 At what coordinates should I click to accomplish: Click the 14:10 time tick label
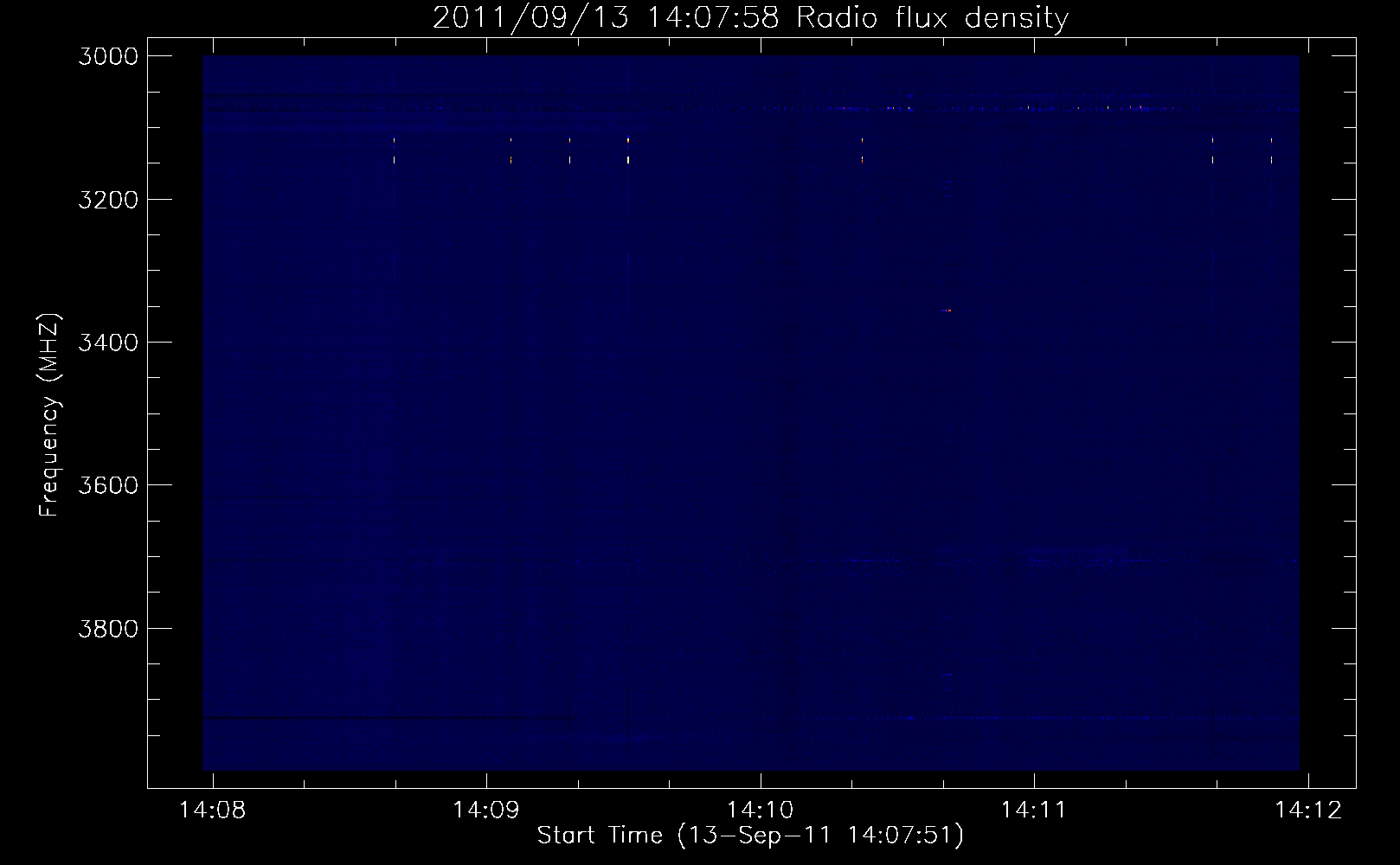pyautogui.click(x=760, y=810)
